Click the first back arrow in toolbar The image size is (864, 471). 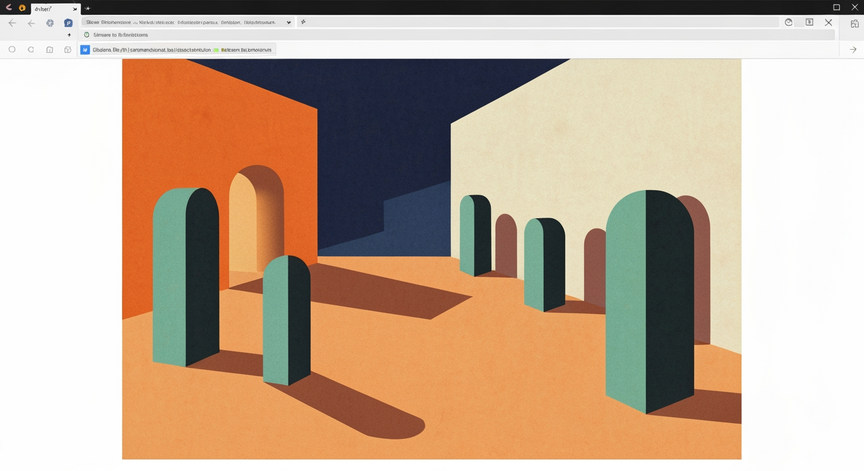tap(12, 23)
